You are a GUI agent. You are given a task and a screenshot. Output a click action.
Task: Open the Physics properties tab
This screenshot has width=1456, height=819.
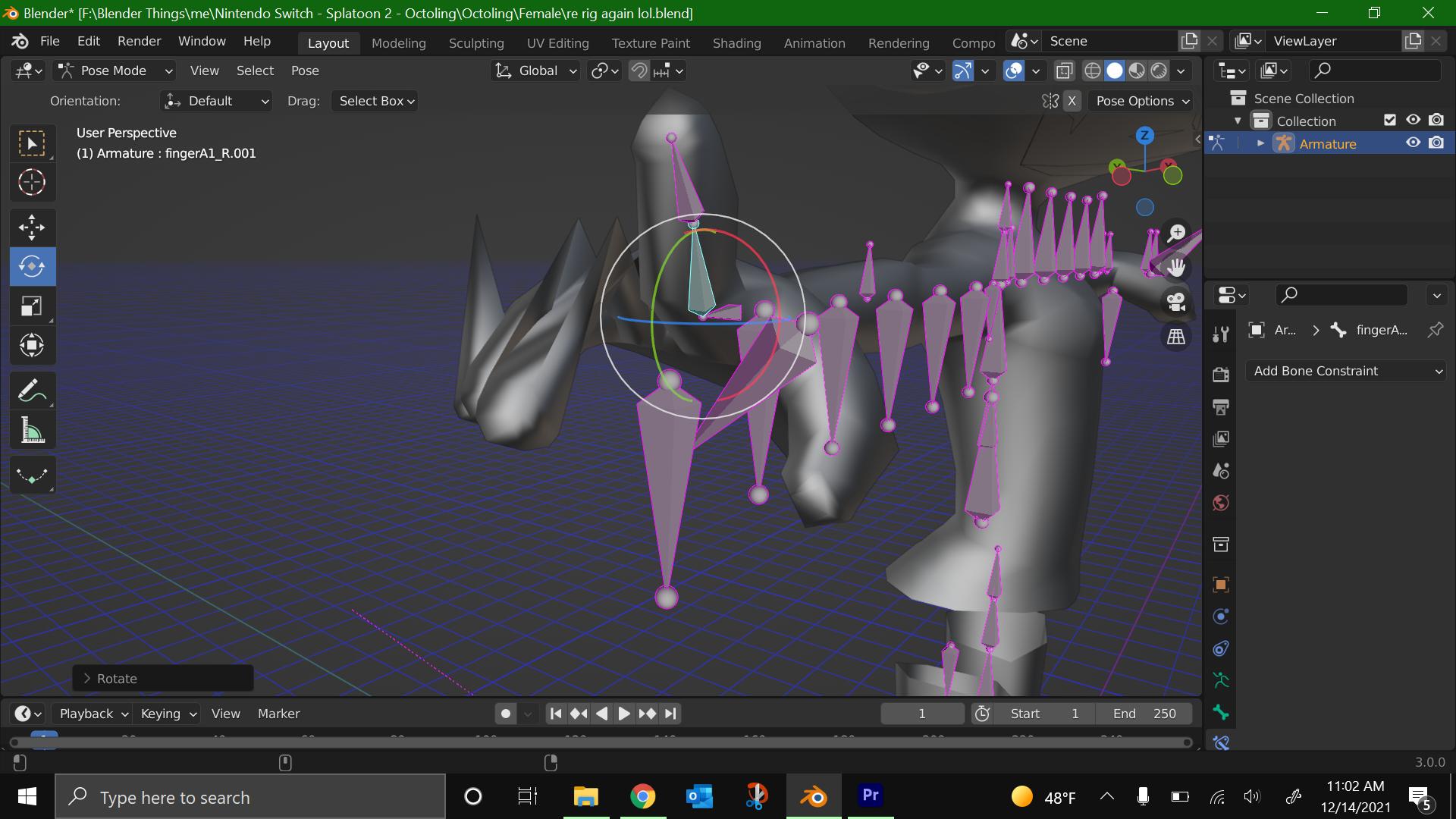click(1220, 616)
